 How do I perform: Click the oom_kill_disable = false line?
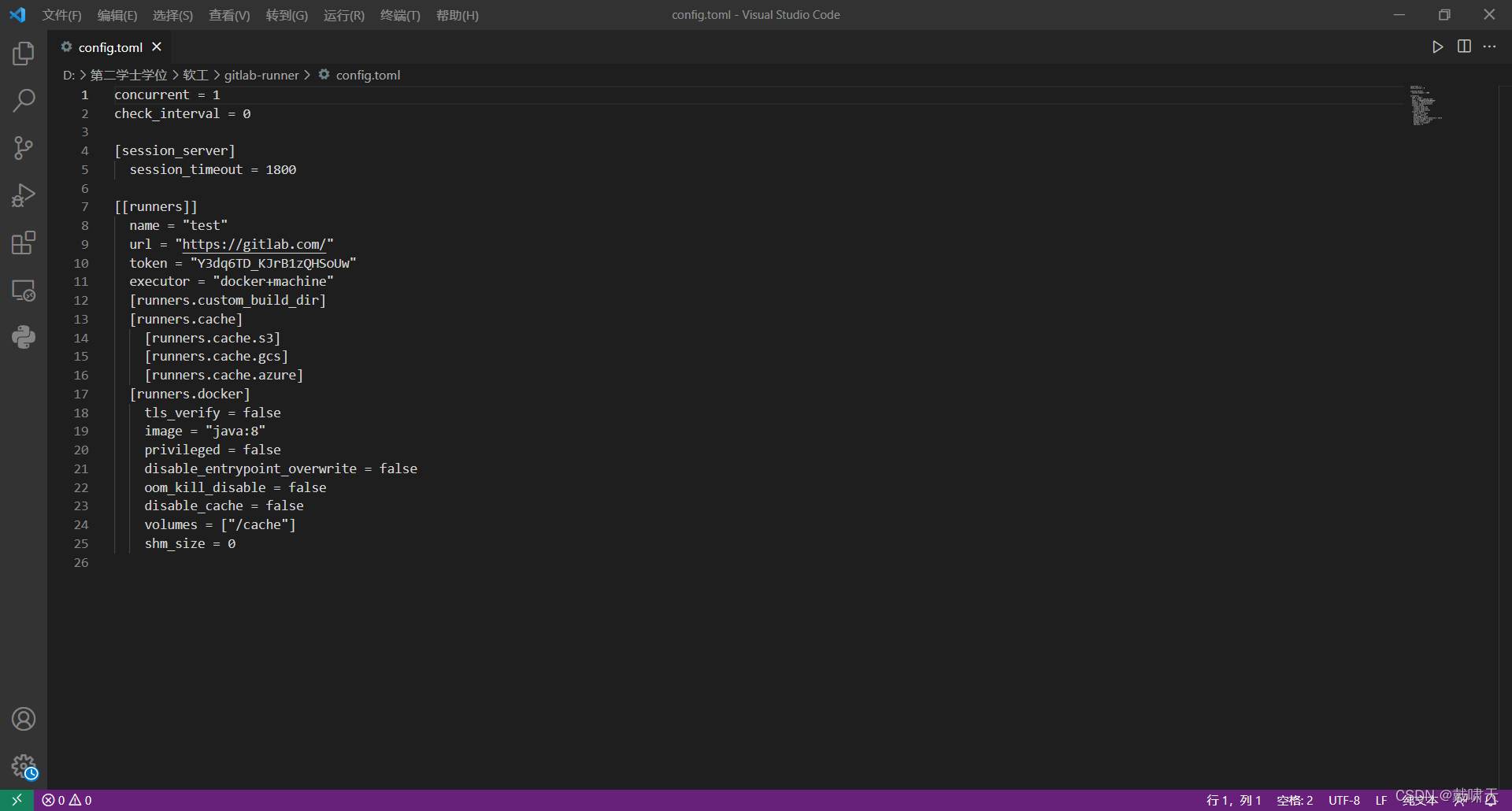[235, 487]
